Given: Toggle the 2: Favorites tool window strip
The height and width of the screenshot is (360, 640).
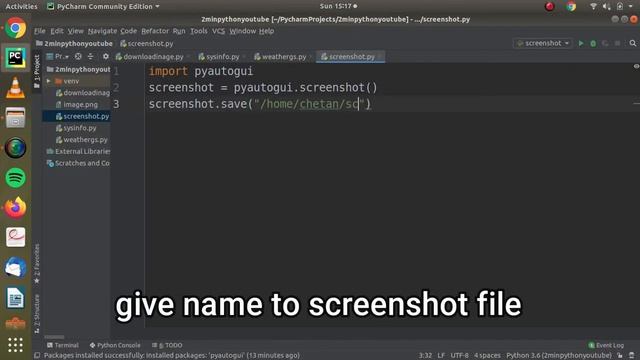Looking at the screenshot, I should [37, 264].
